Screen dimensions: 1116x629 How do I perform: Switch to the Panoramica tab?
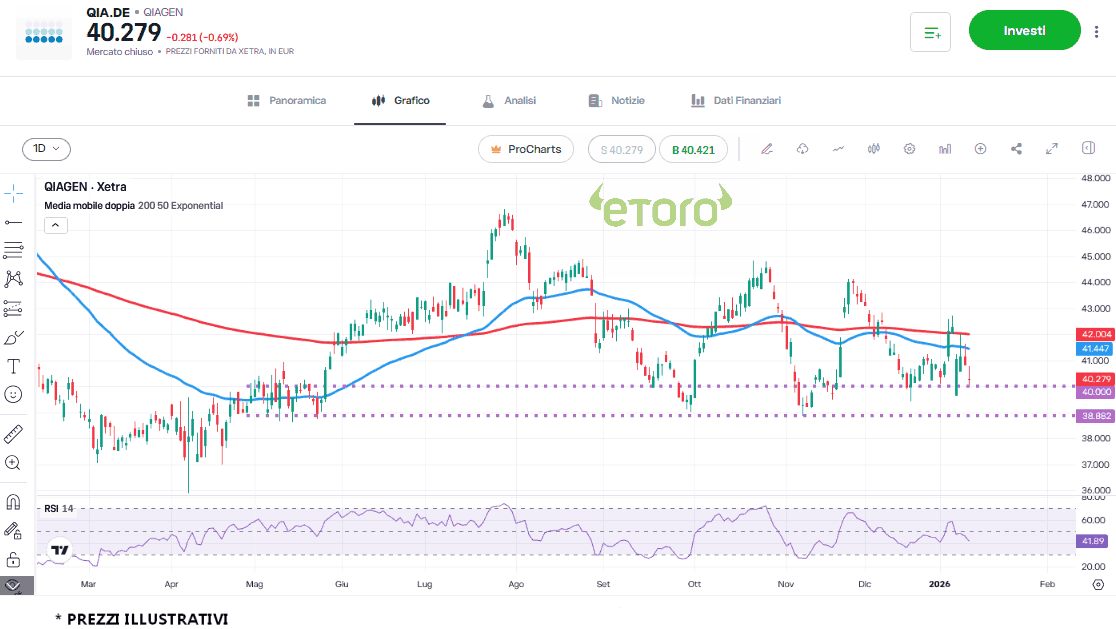pyautogui.click(x=286, y=101)
